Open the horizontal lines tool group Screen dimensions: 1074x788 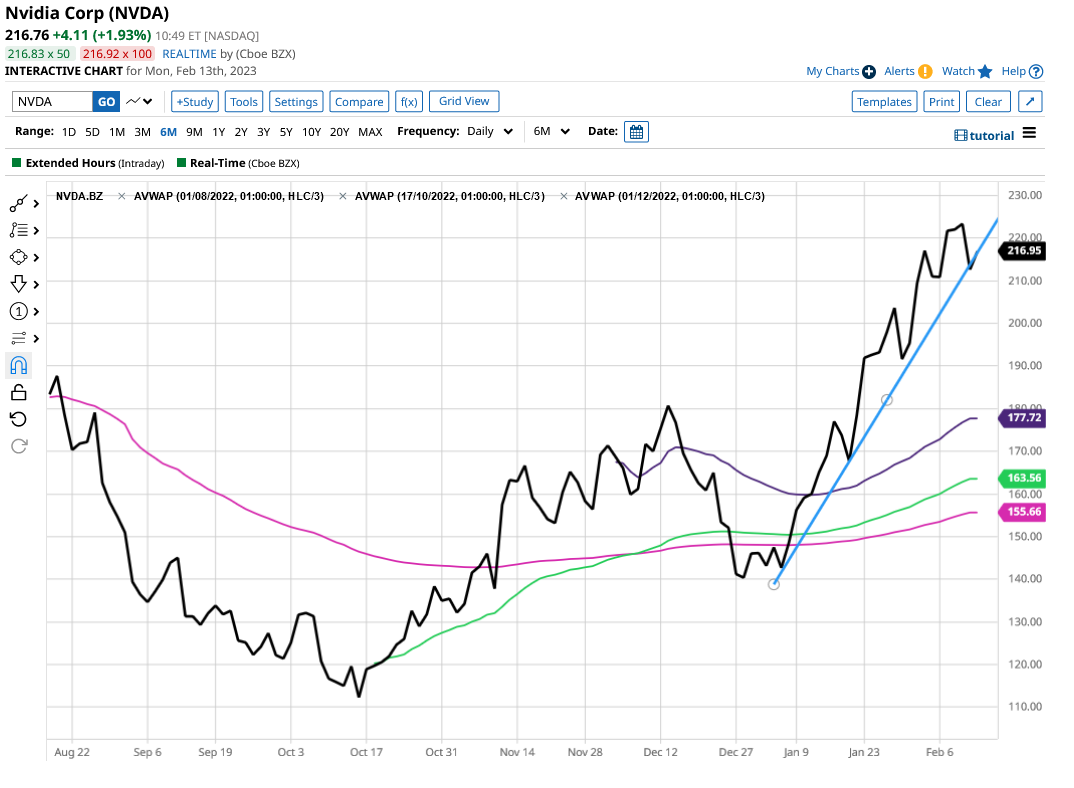(18, 338)
